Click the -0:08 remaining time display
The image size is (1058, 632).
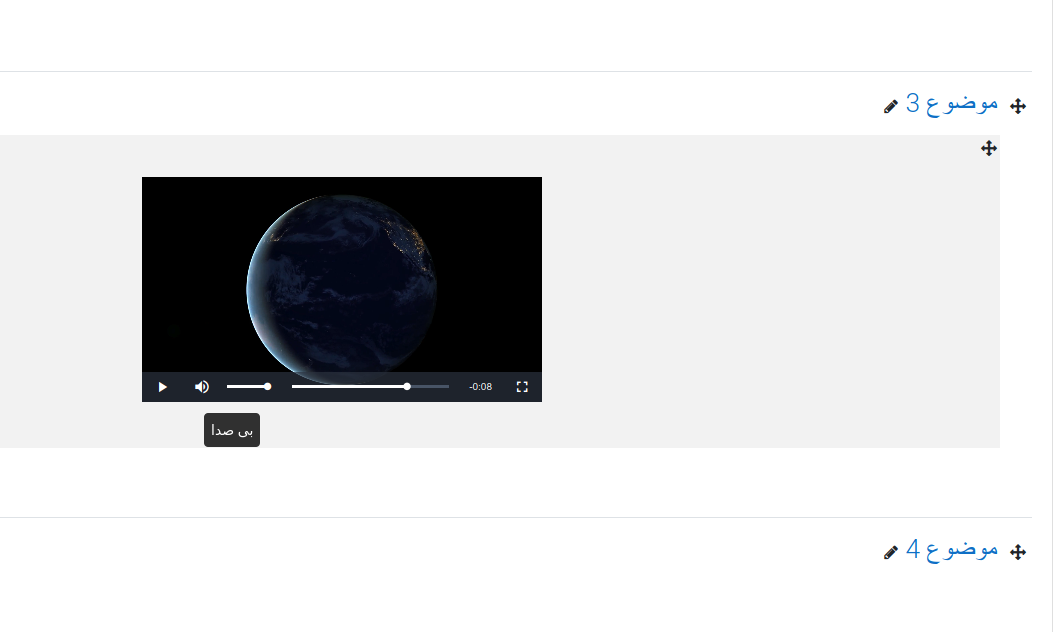480,387
